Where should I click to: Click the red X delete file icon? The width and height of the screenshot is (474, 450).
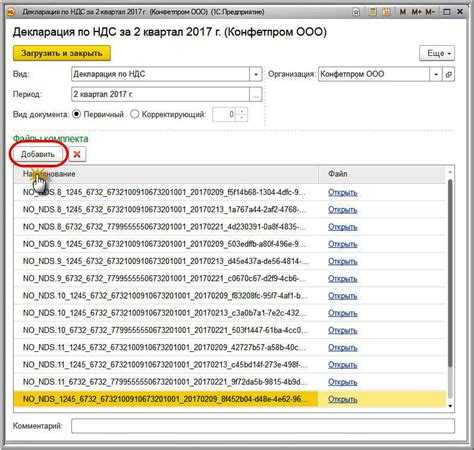click(77, 154)
